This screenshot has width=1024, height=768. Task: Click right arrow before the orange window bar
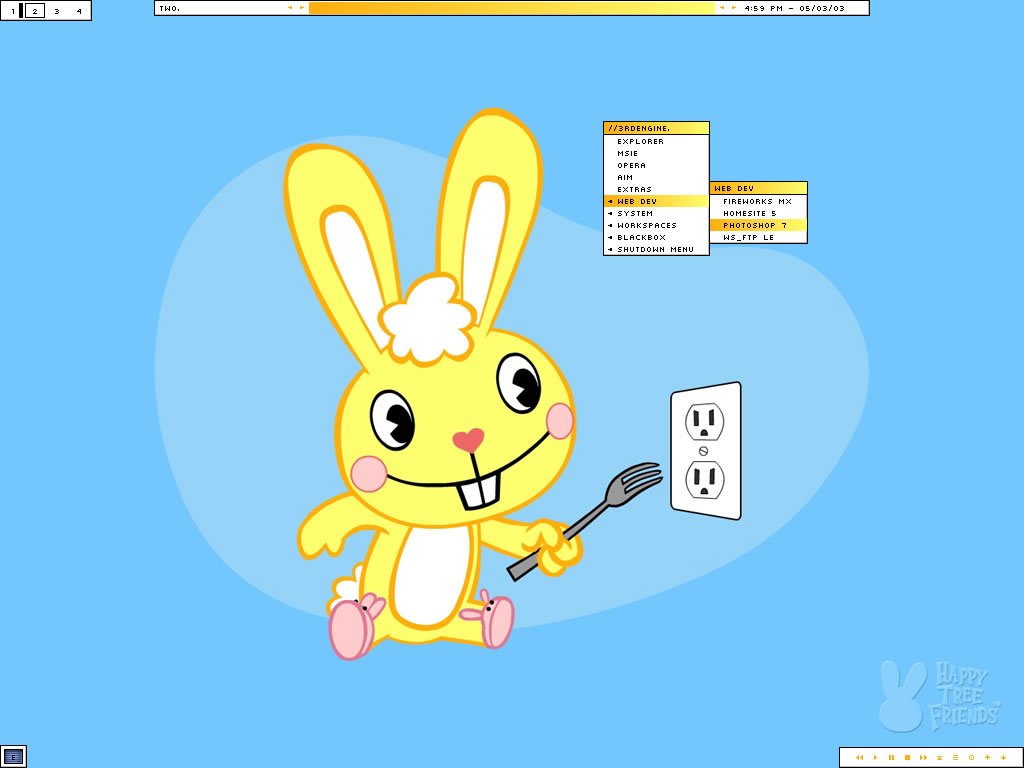point(302,8)
